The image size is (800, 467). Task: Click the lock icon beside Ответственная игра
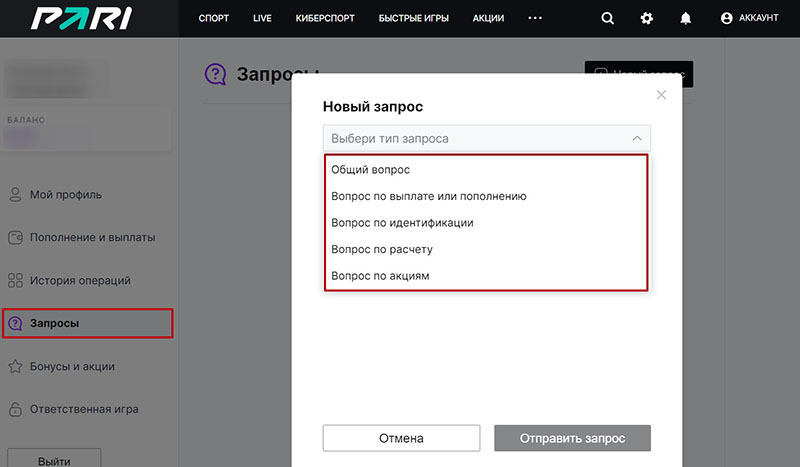pos(15,409)
